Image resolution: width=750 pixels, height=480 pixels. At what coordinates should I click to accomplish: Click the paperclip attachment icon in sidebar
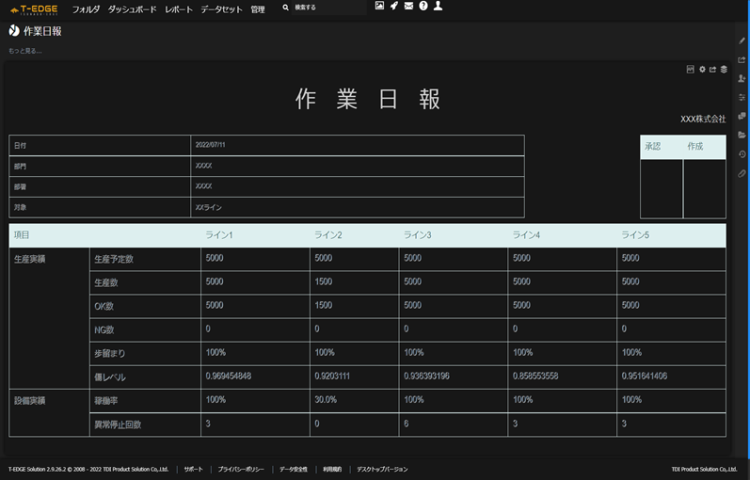pyautogui.click(x=741, y=173)
